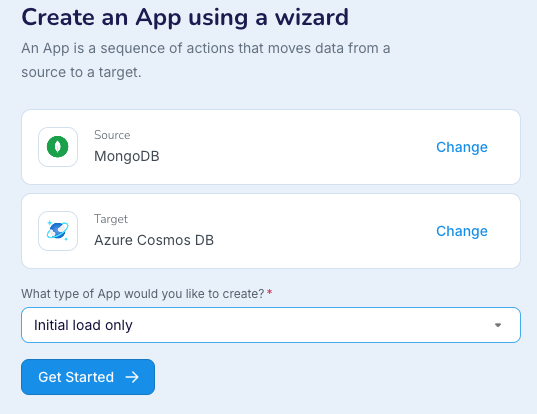Viewport: 537px width, 414px height.
Task: Click the What type of App label
Action: click(143, 294)
